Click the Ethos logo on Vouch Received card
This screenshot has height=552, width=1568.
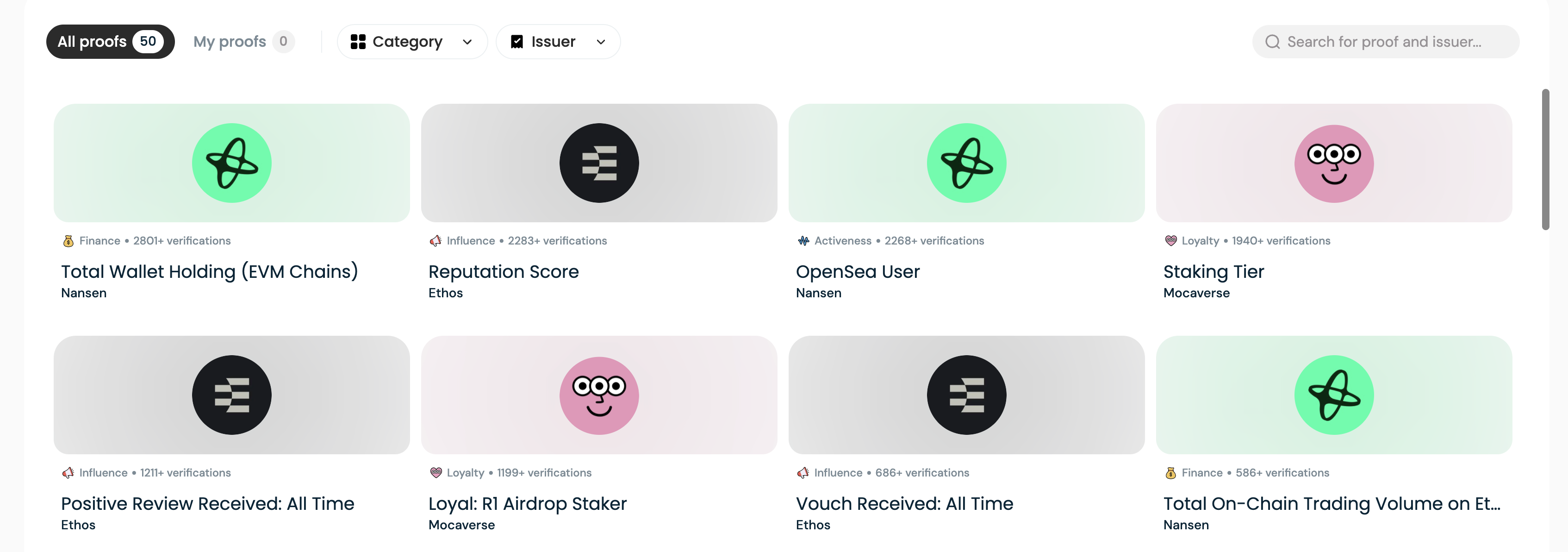tap(966, 395)
